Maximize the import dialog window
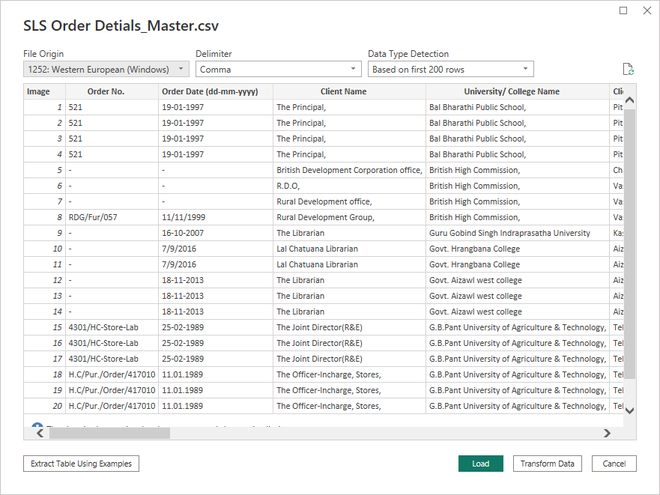The image size is (660, 495). pyautogui.click(x=623, y=11)
